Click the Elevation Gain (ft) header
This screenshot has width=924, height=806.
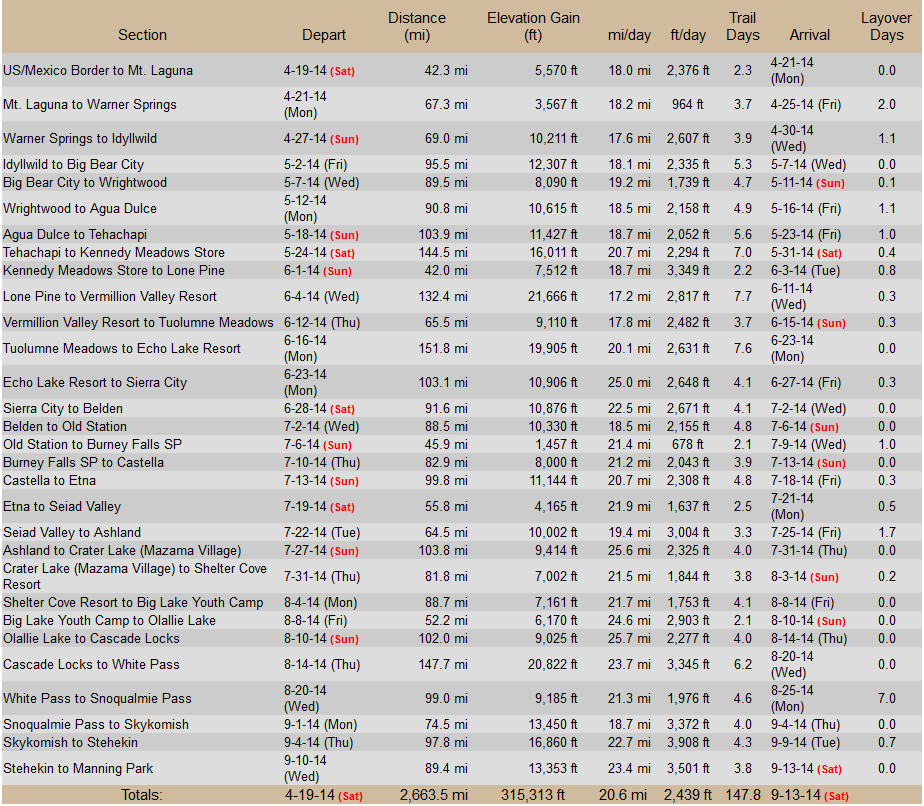(533, 27)
